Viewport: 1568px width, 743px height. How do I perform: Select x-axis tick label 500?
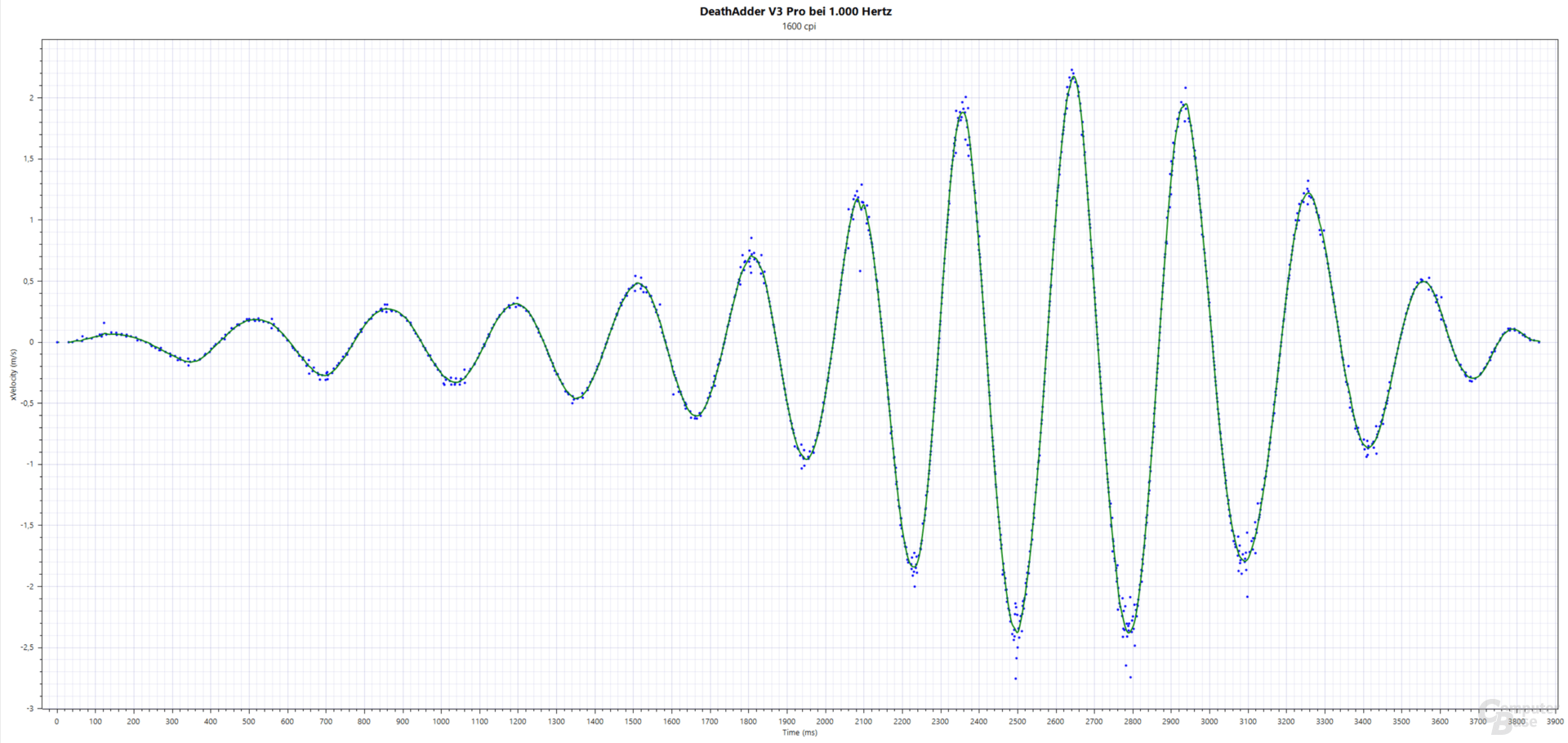point(249,721)
